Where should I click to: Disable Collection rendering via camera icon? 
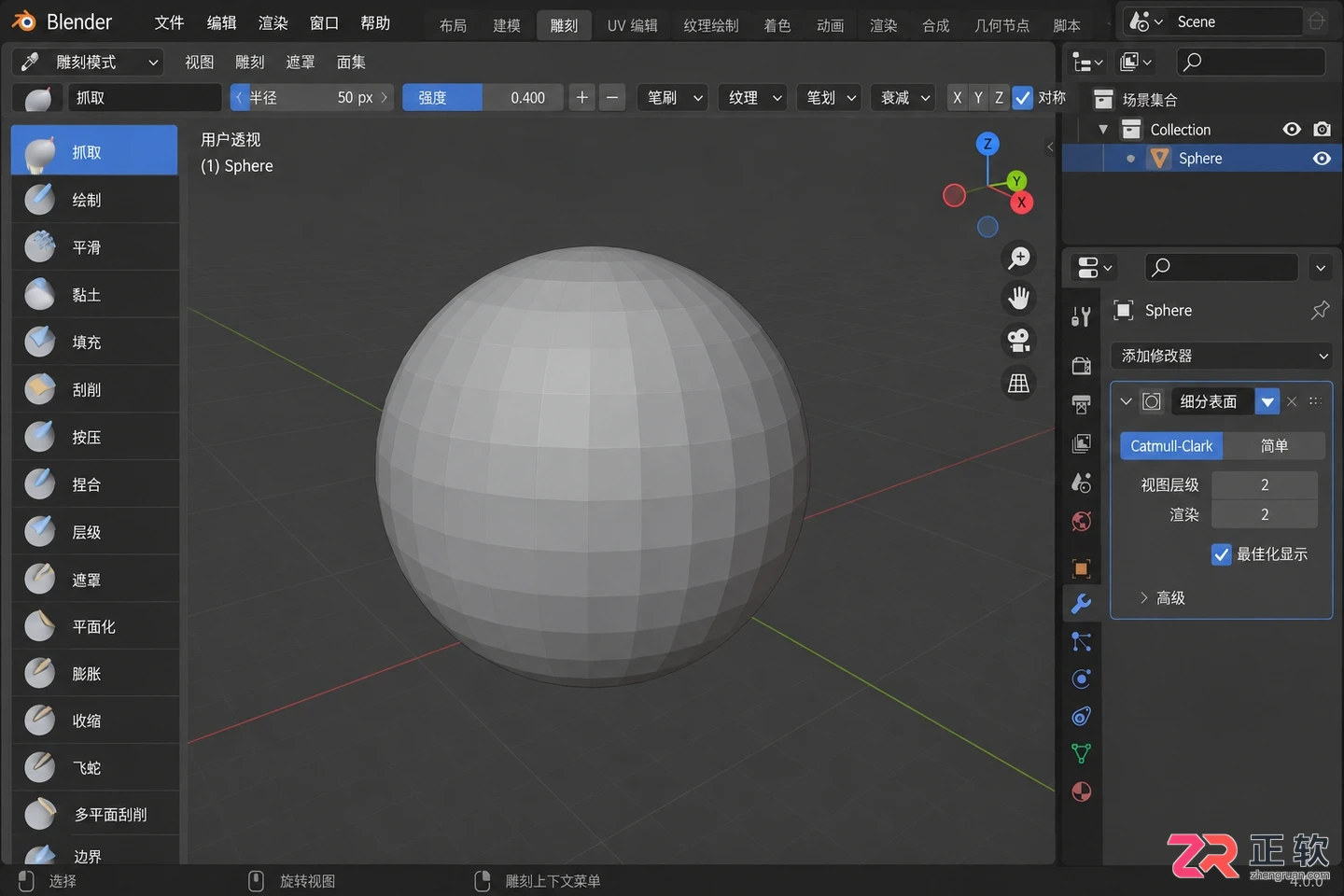1322,129
